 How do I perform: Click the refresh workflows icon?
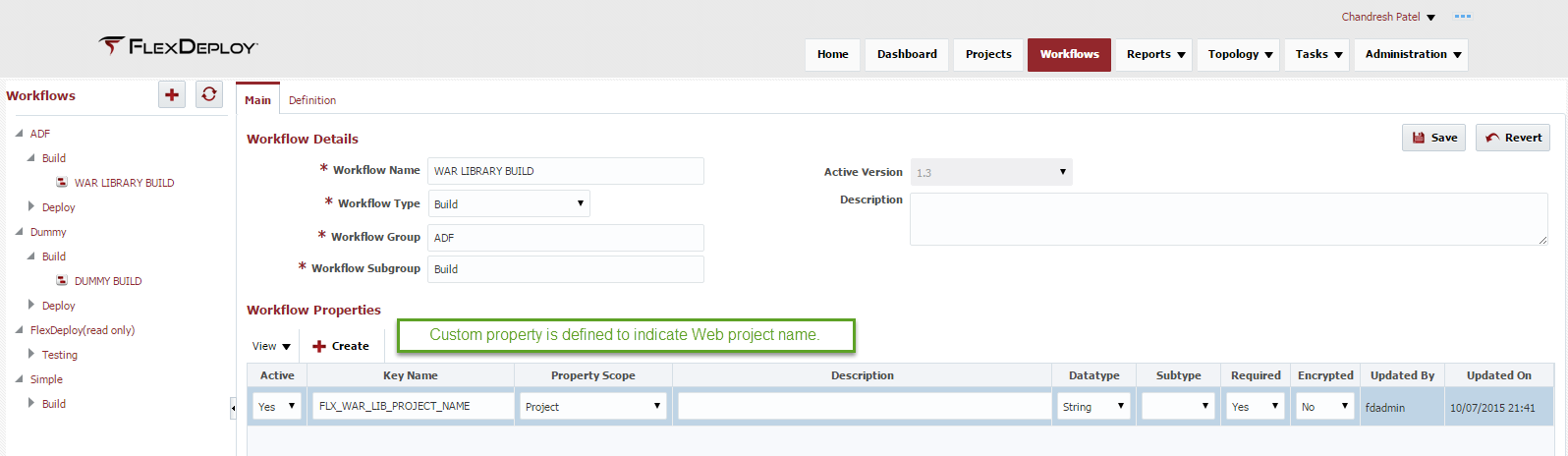209,94
